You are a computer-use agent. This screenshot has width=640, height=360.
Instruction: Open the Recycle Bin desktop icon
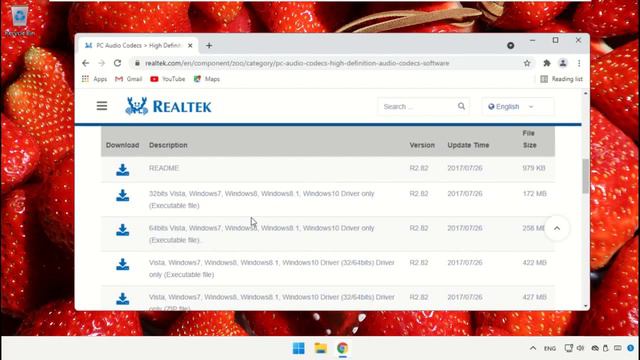pos(19,20)
